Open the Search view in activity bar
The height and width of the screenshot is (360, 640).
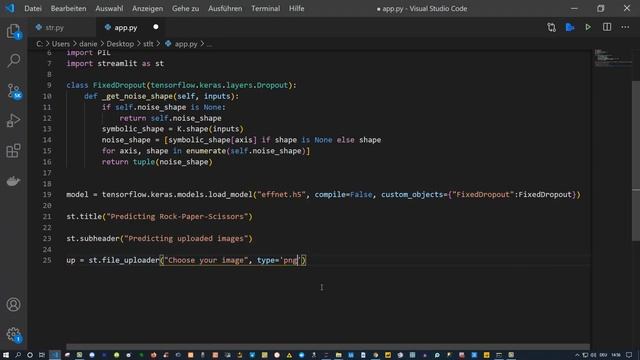(13, 60)
